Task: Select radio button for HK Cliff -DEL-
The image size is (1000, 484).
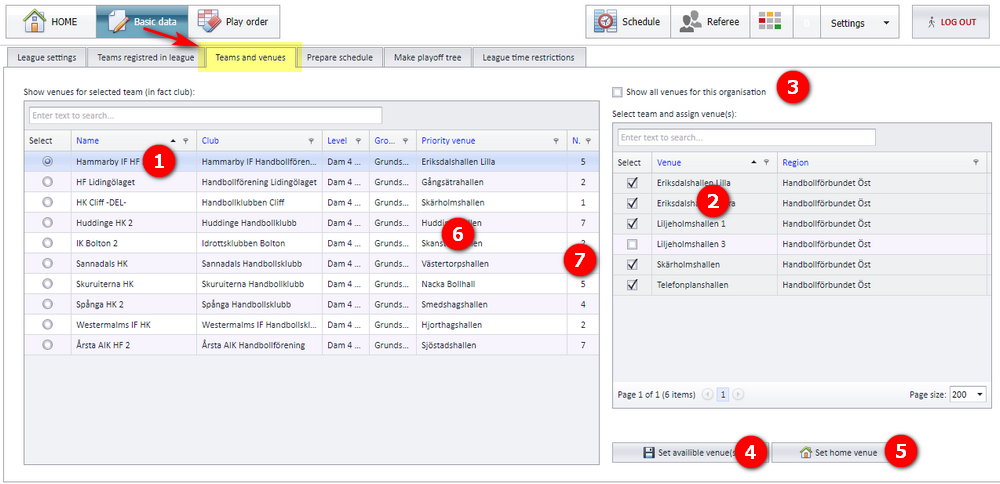Action: 47,202
